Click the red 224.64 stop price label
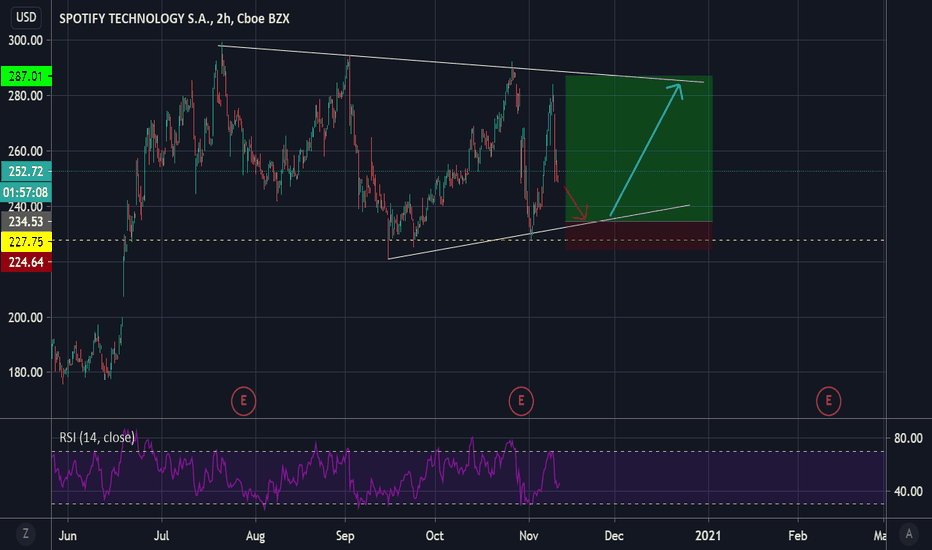The image size is (932, 550). (x=26, y=262)
